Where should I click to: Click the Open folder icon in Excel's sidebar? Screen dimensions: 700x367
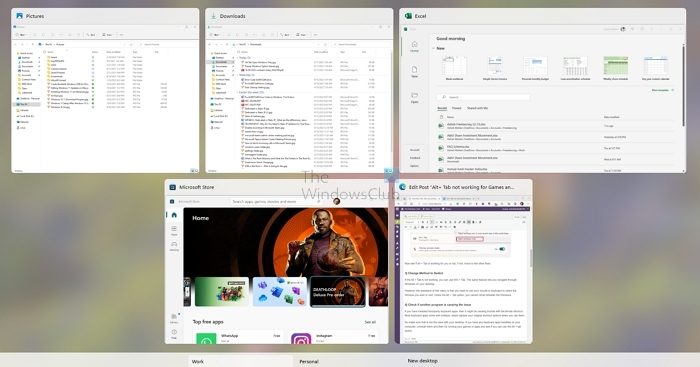pyautogui.click(x=414, y=95)
